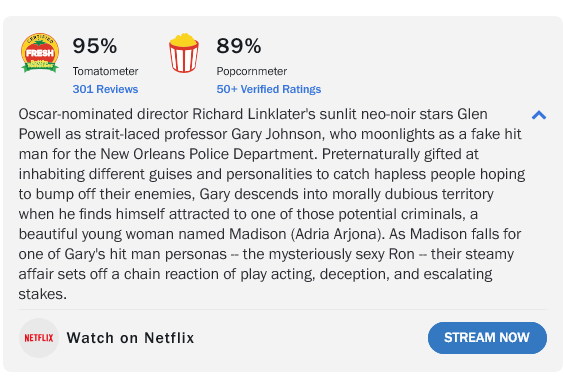Click the Certified Fresh tomato badge
Image resolution: width=563 pixels, height=388 pixels.
pos(40,53)
